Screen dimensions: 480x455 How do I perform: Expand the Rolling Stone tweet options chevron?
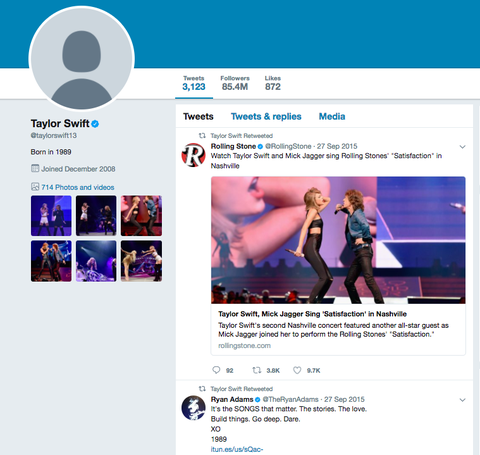[462, 147]
